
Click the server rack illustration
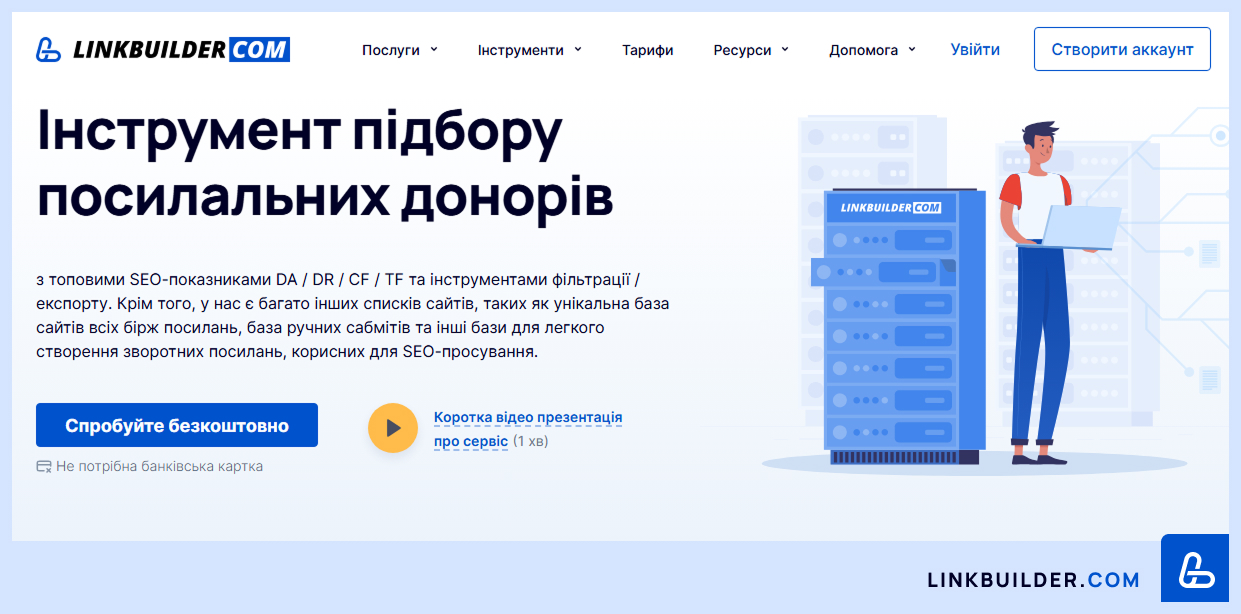point(897,327)
